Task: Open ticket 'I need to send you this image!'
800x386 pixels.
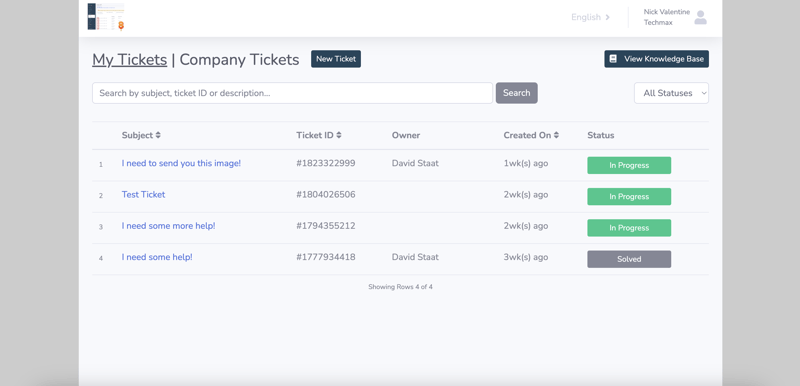Action: pos(181,163)
